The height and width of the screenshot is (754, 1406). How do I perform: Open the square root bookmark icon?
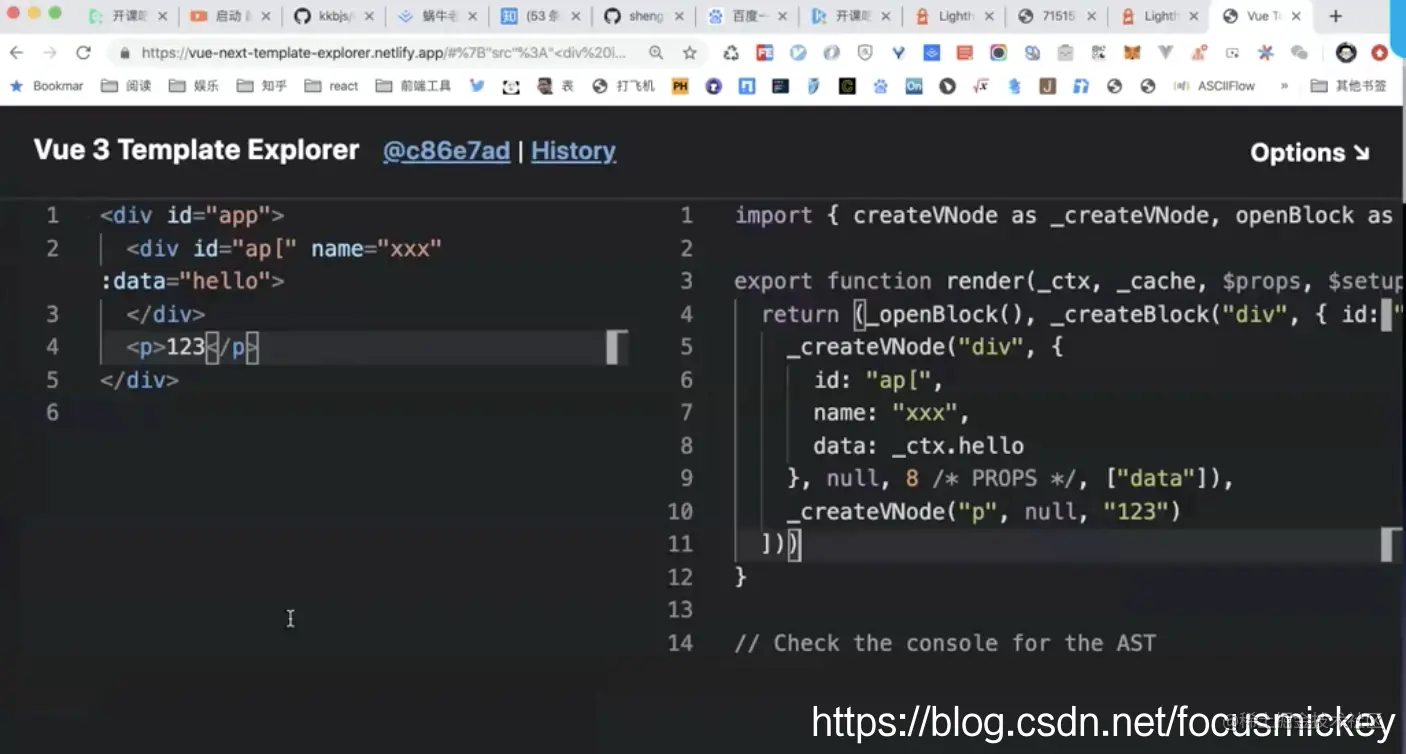pos(981,86)
